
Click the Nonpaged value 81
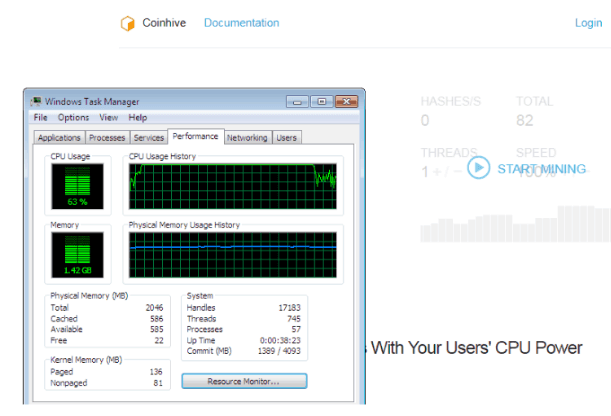[x=158, y=383]
